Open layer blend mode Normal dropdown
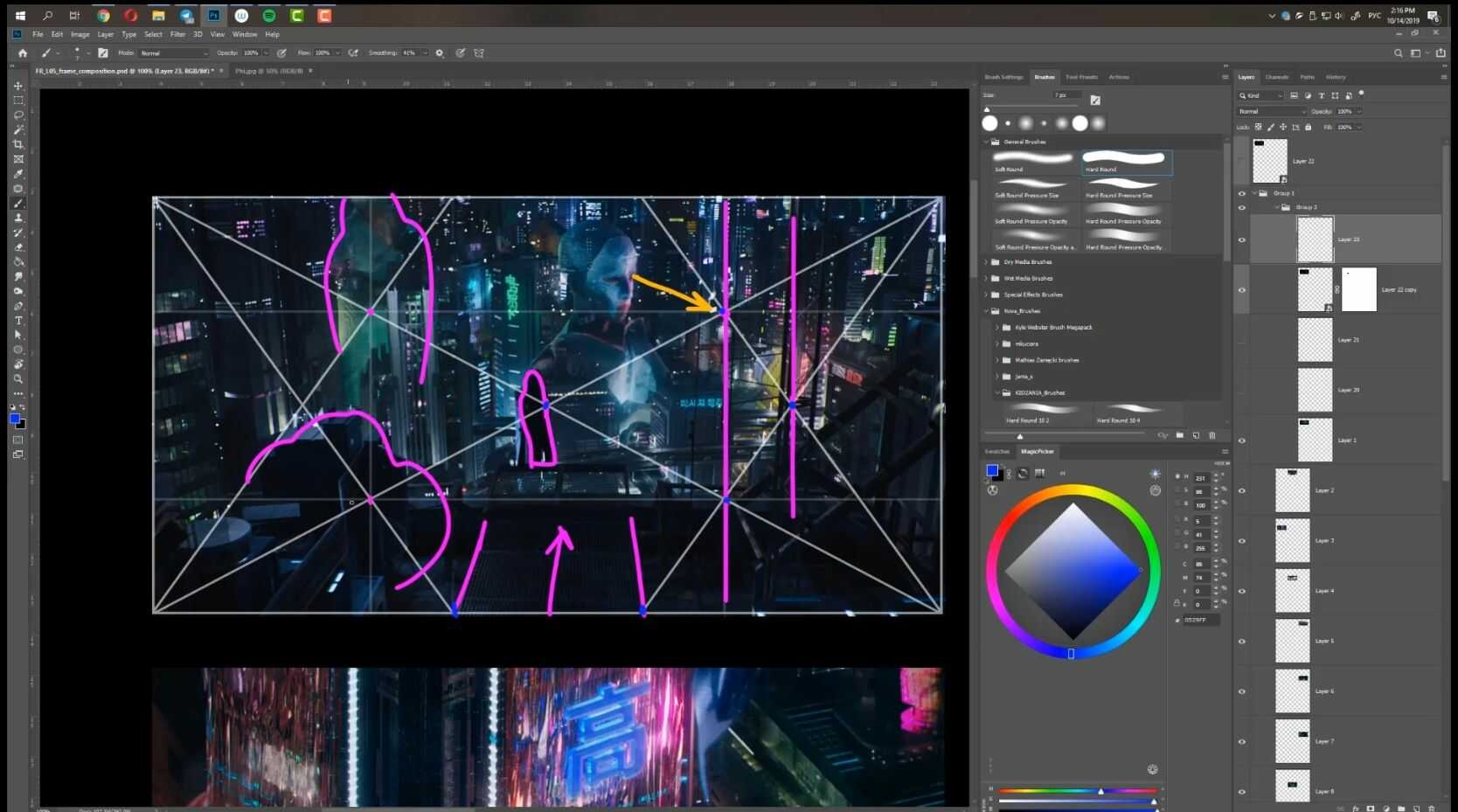Viewport: 1458px width, 812px height. pyautogui.click(x=1271, y=112)
